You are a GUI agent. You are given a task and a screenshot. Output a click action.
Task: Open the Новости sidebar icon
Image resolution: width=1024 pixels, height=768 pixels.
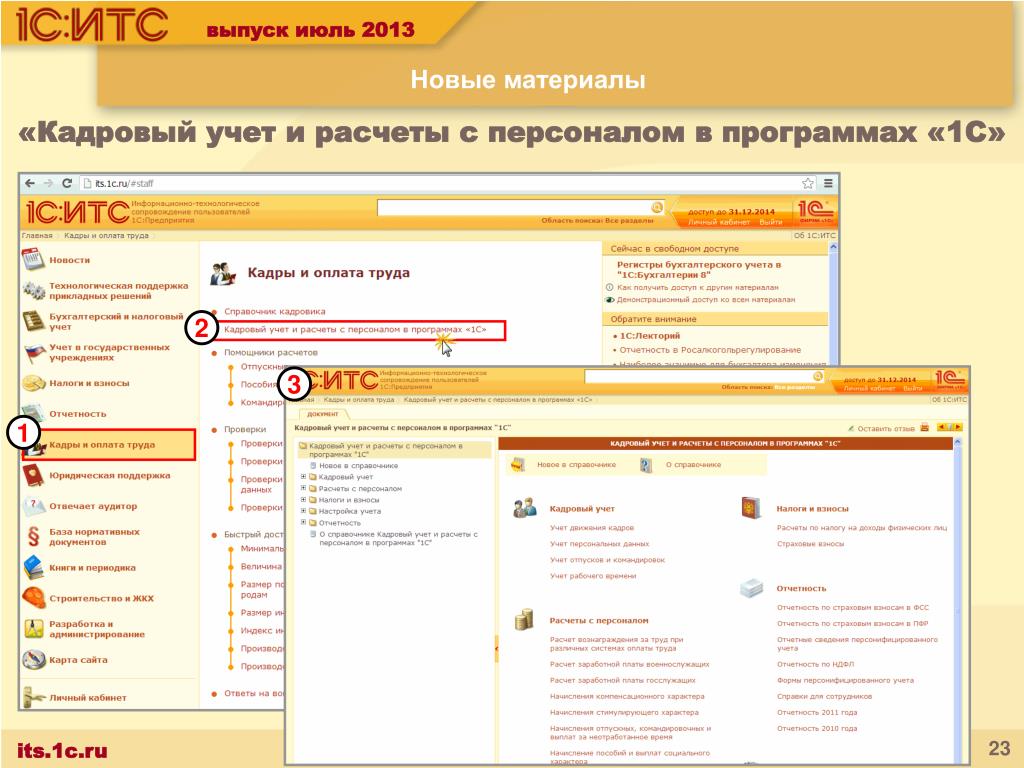point(33,260)
